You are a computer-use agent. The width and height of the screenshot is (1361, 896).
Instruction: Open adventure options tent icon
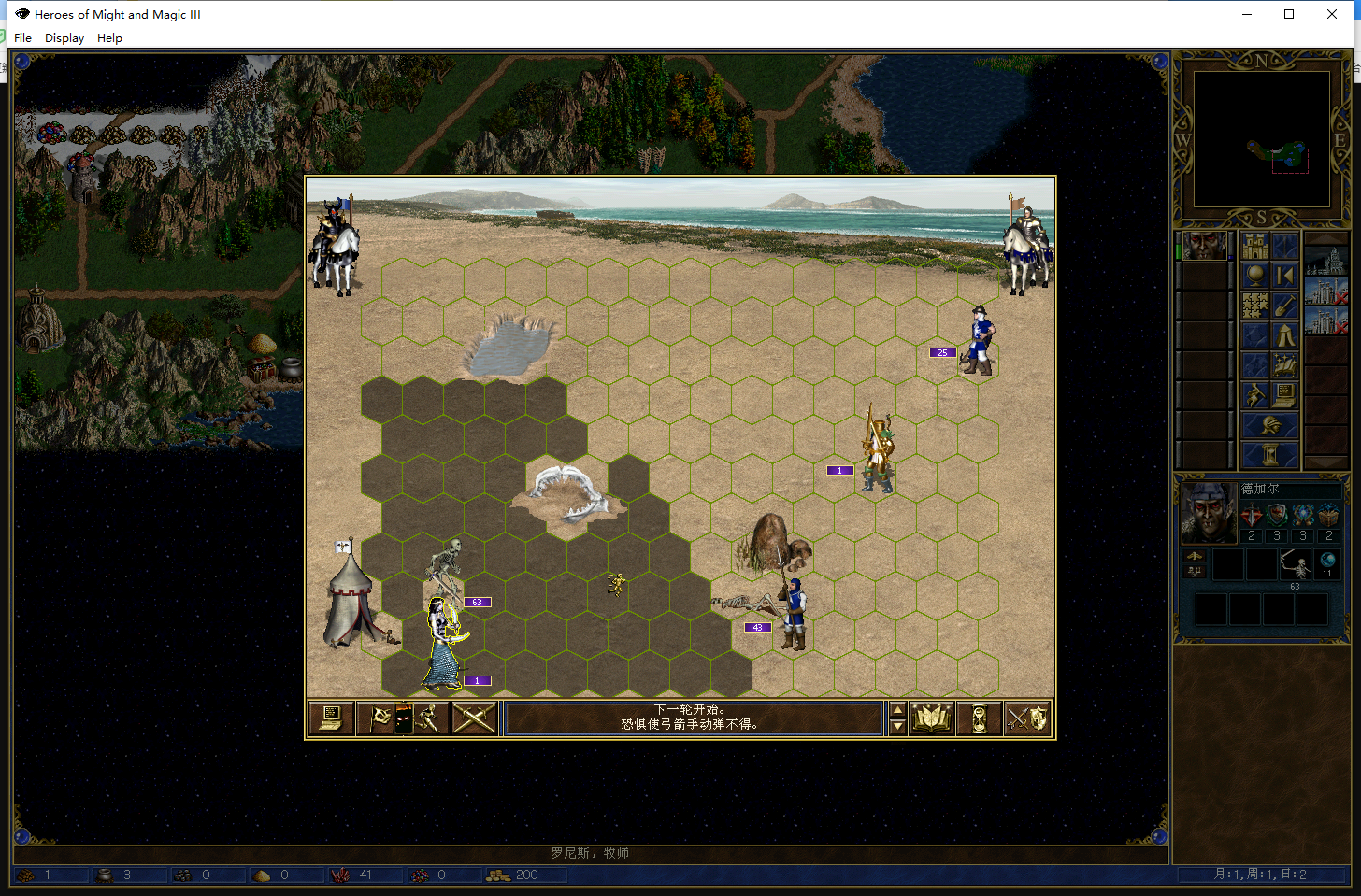(x=1284, y=335)
